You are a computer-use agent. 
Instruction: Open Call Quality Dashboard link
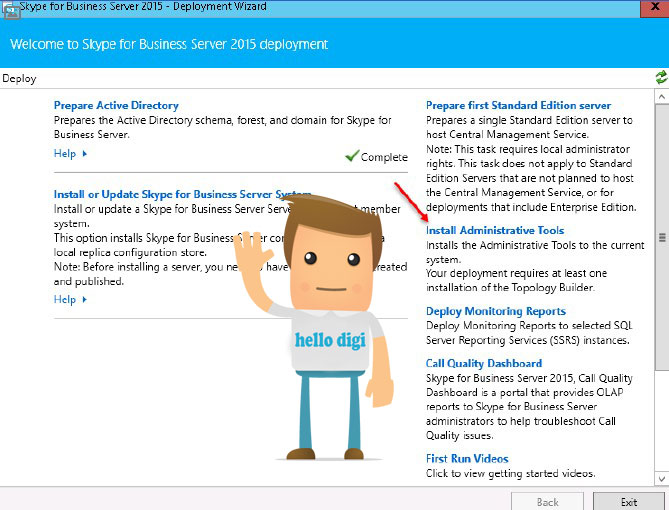(x=484, y=363)
